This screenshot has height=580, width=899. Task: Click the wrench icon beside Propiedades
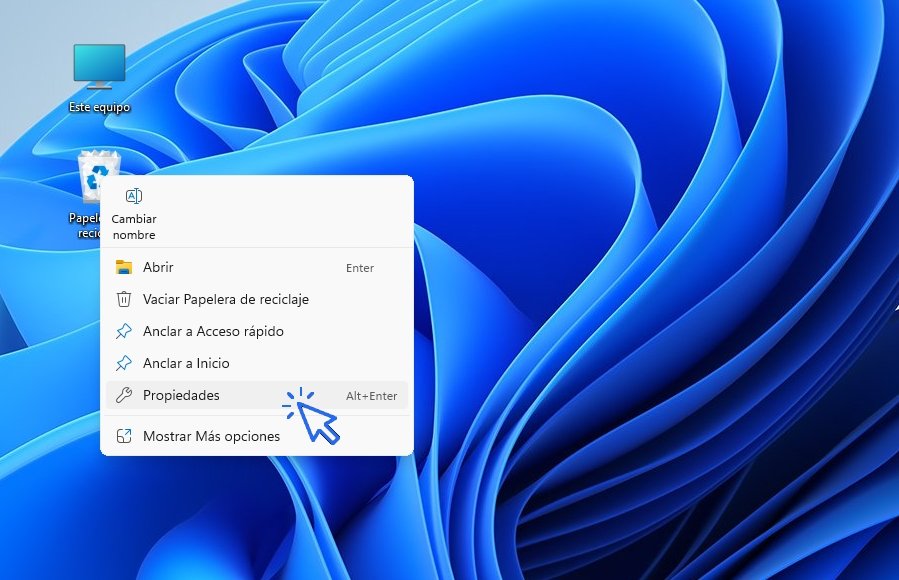click(124, 395)
